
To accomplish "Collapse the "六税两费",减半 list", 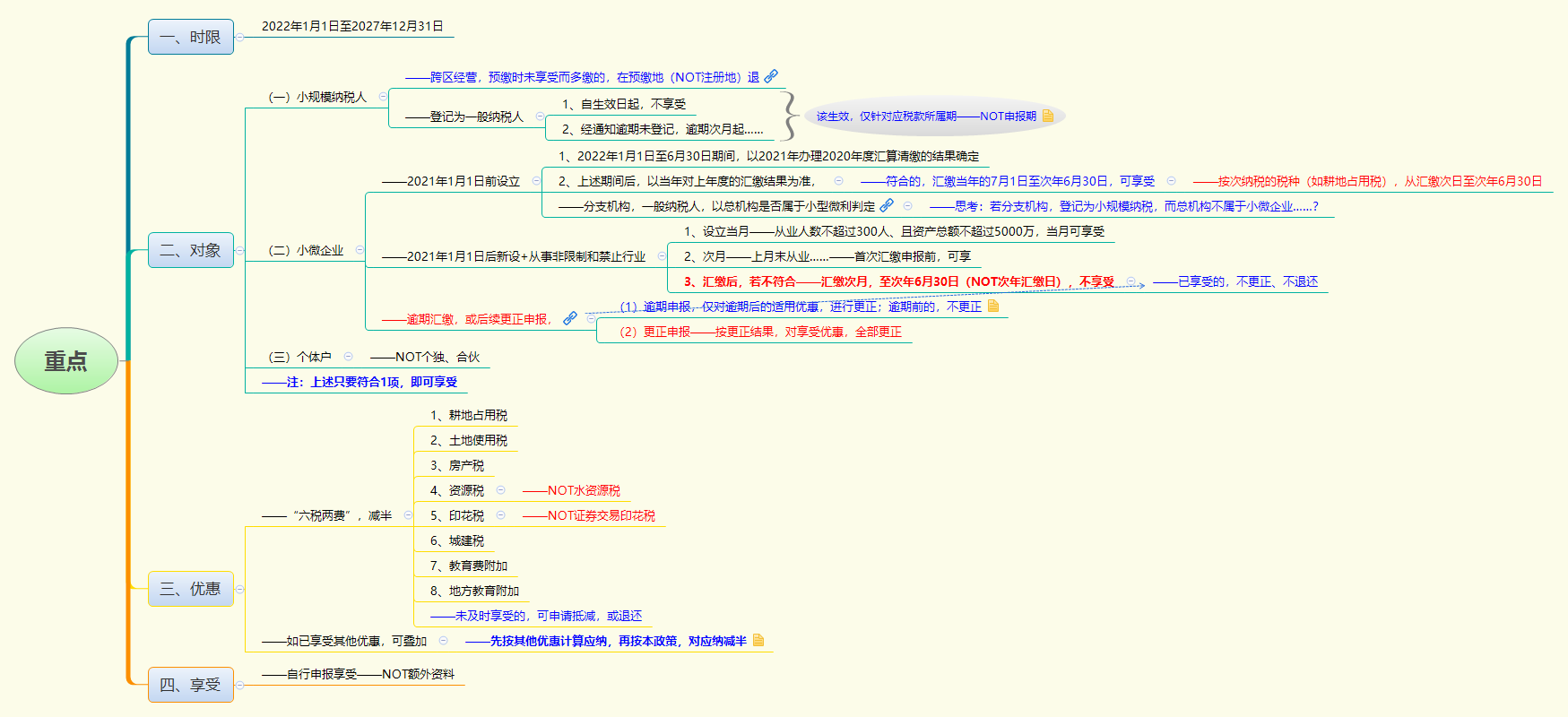I will (408, 514).
